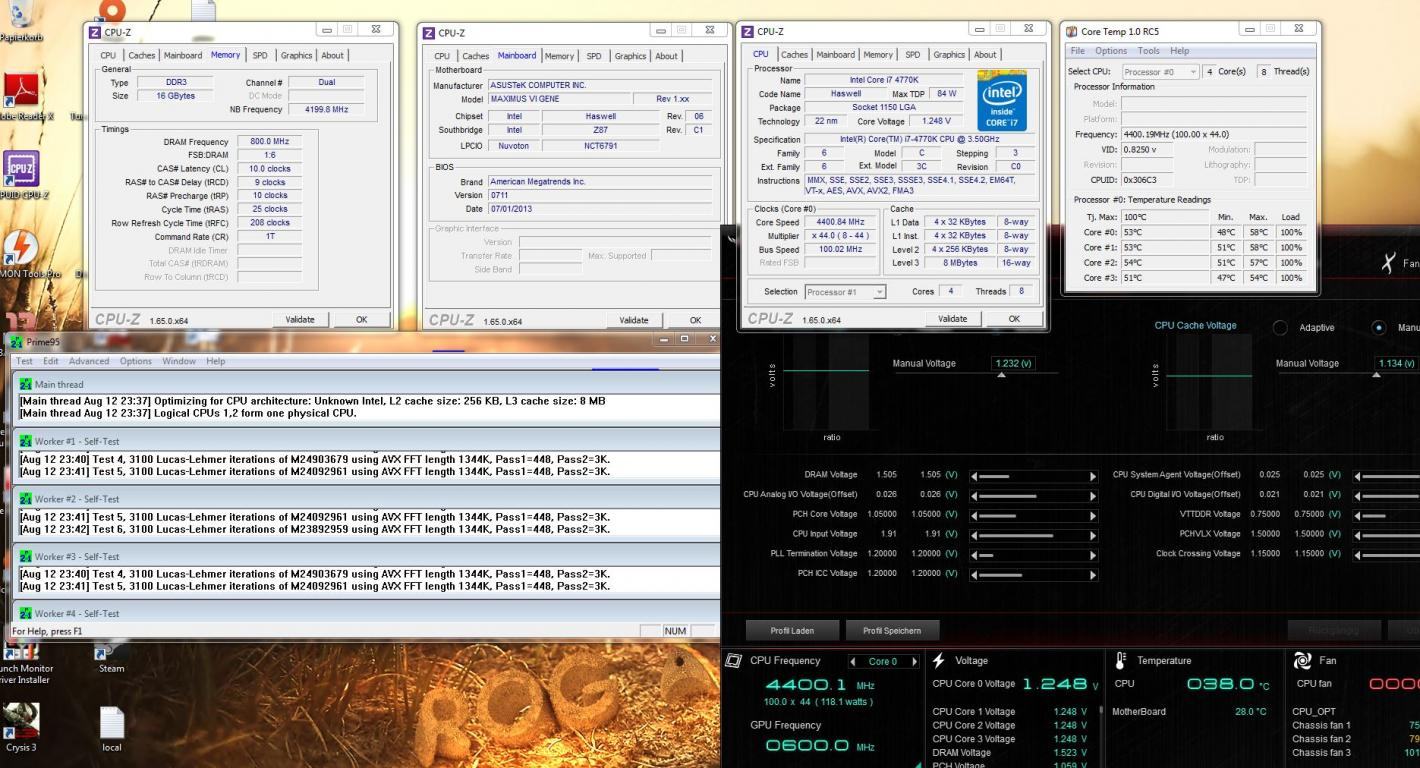Screen dimensions: 1420x768
Task: Click OK in the CPU-Z Mainboard window
Action: [x=695, y=320]
